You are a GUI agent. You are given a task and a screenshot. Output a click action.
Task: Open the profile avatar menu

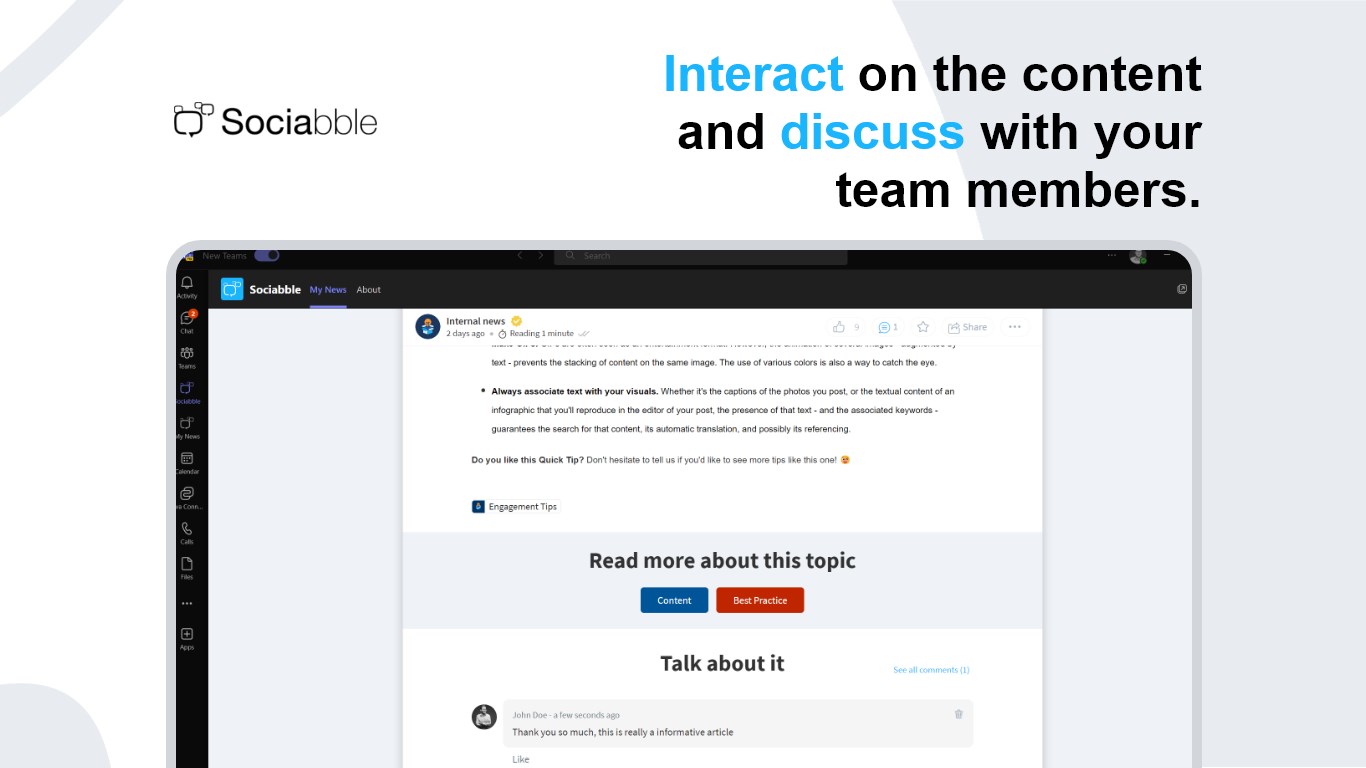[1137, 256]
